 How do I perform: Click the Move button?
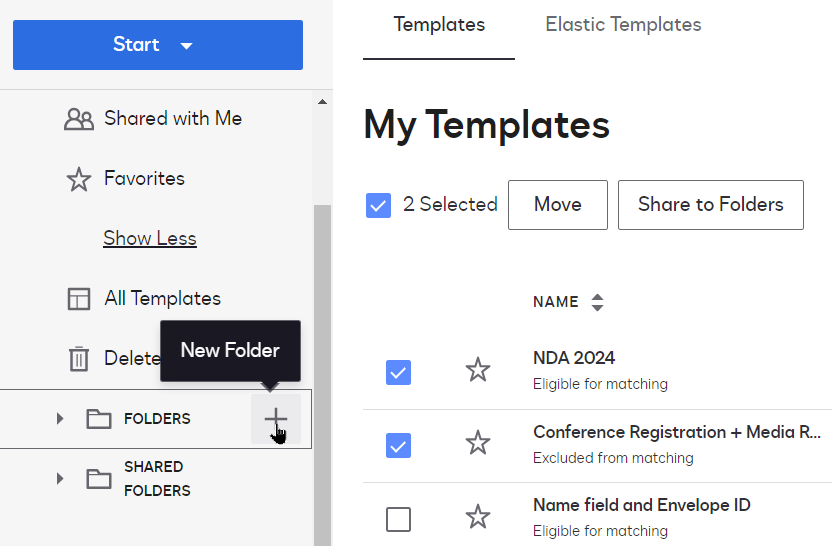point(557,205)
